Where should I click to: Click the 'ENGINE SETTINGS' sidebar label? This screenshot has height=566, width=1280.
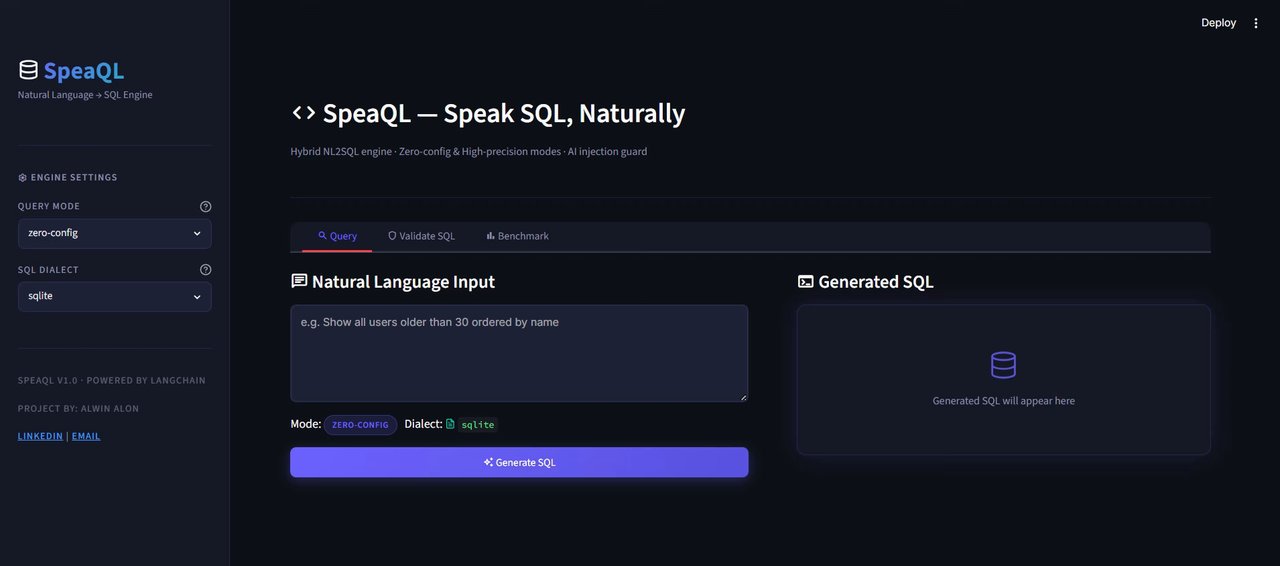(74, 178)
